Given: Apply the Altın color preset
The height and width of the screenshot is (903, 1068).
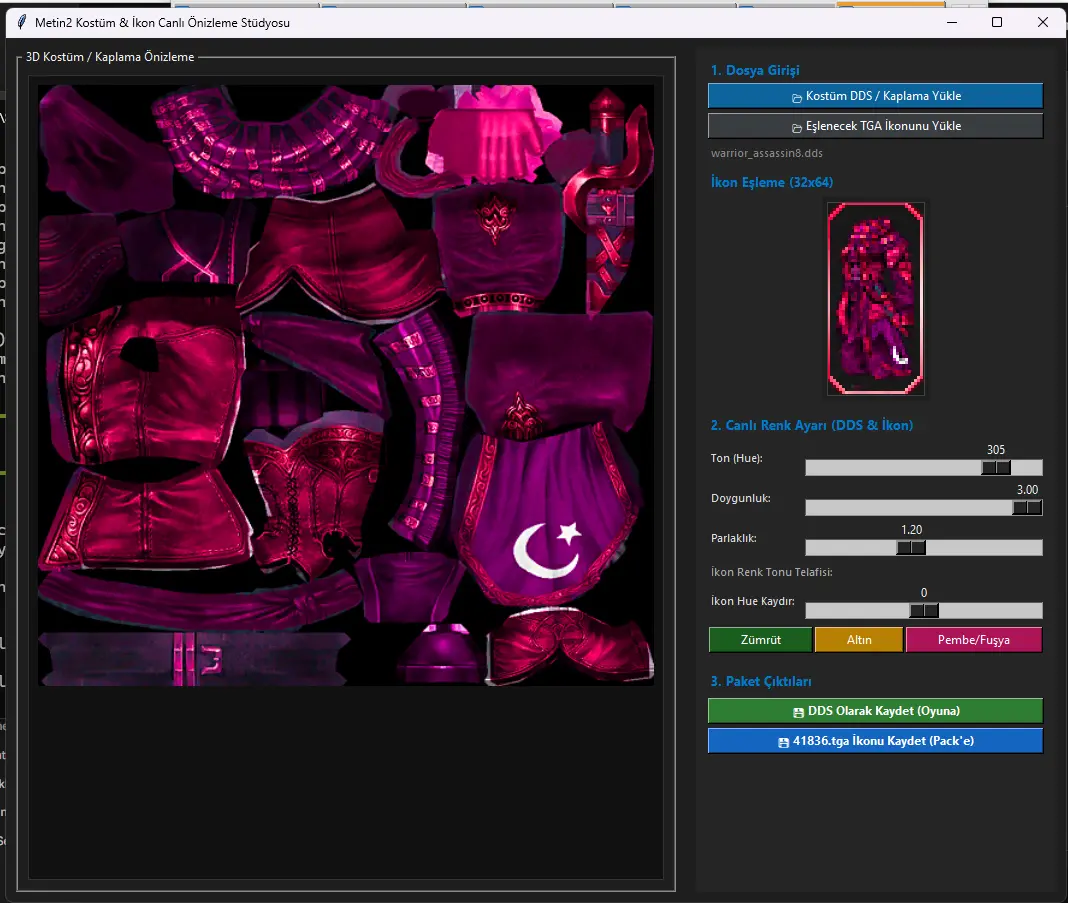Looking at the screenshot, I should (859, 640).
